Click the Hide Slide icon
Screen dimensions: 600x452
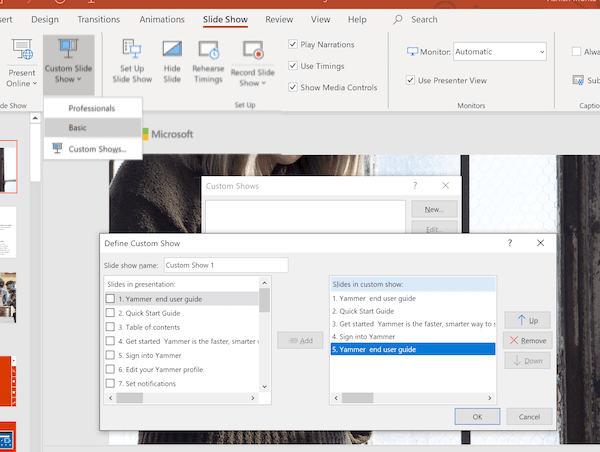coord(172,49)
